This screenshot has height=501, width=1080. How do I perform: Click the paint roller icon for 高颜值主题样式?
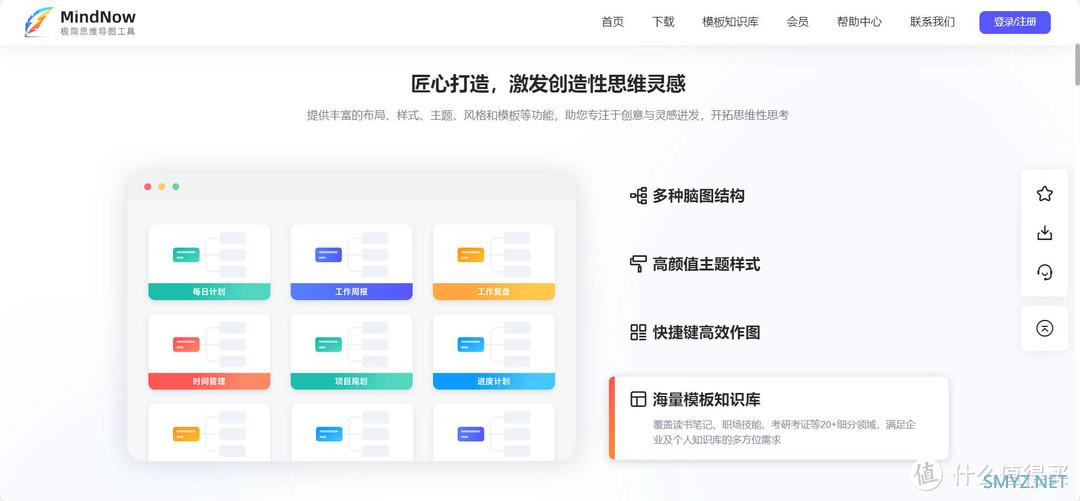point(638,264)
